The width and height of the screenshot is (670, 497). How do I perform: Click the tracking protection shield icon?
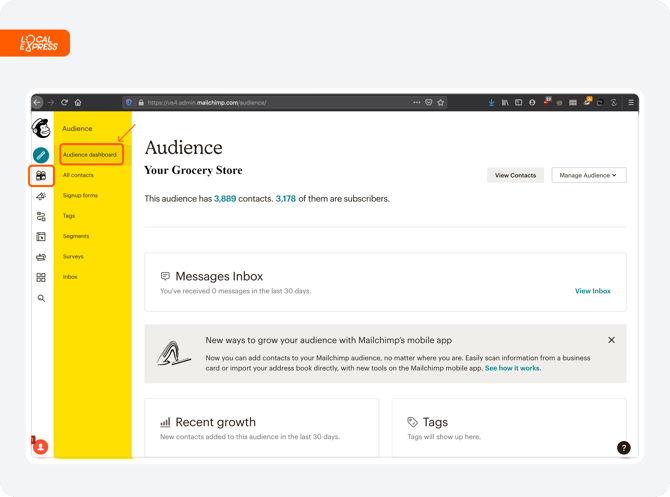129,102
